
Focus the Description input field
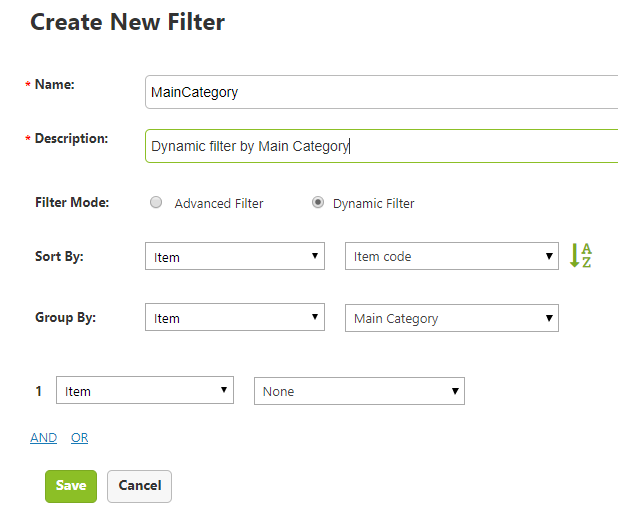click(x=382, y=146)
